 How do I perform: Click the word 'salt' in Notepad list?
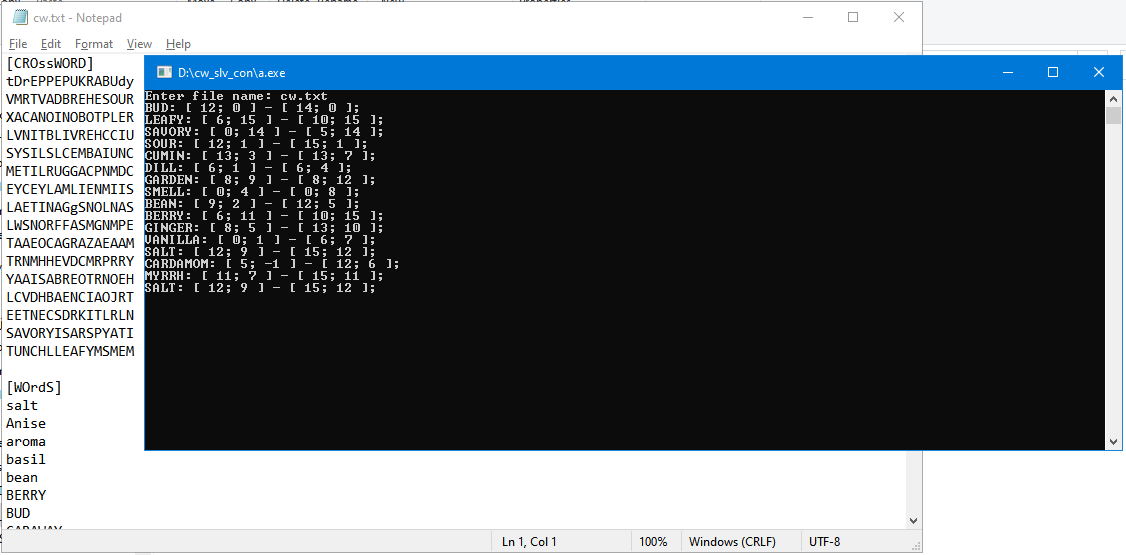point(22,406)
